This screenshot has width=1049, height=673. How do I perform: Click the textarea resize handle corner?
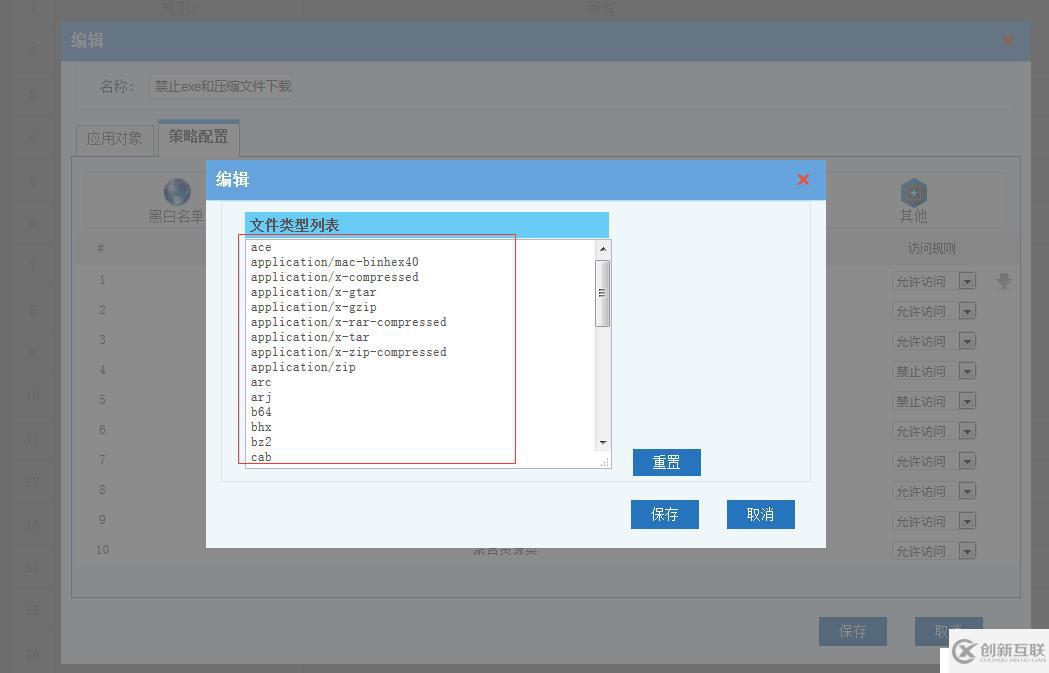(604, 462)
